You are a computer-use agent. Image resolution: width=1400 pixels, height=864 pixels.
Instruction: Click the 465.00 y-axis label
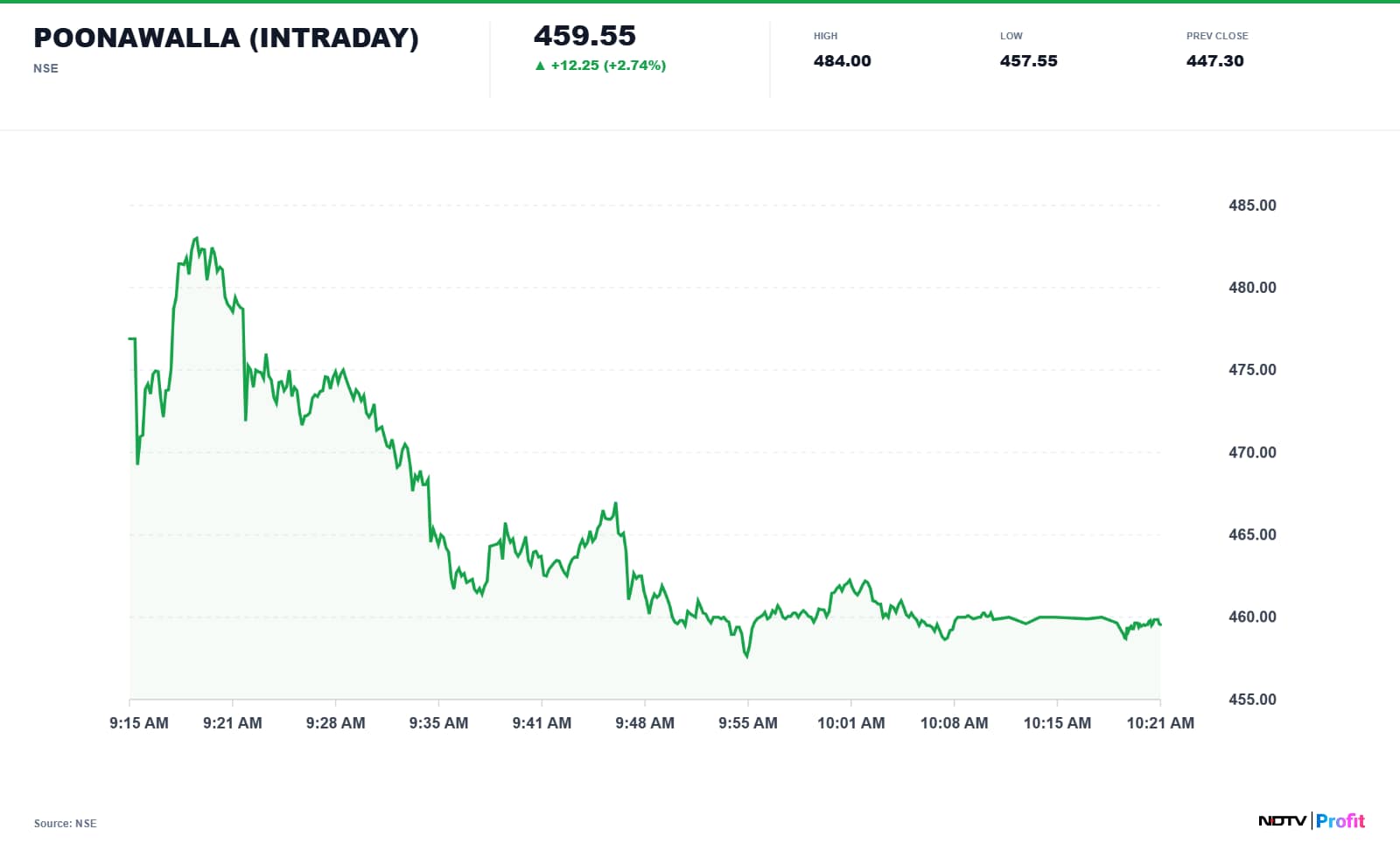pyautogui.click(x=1252, y=534)
